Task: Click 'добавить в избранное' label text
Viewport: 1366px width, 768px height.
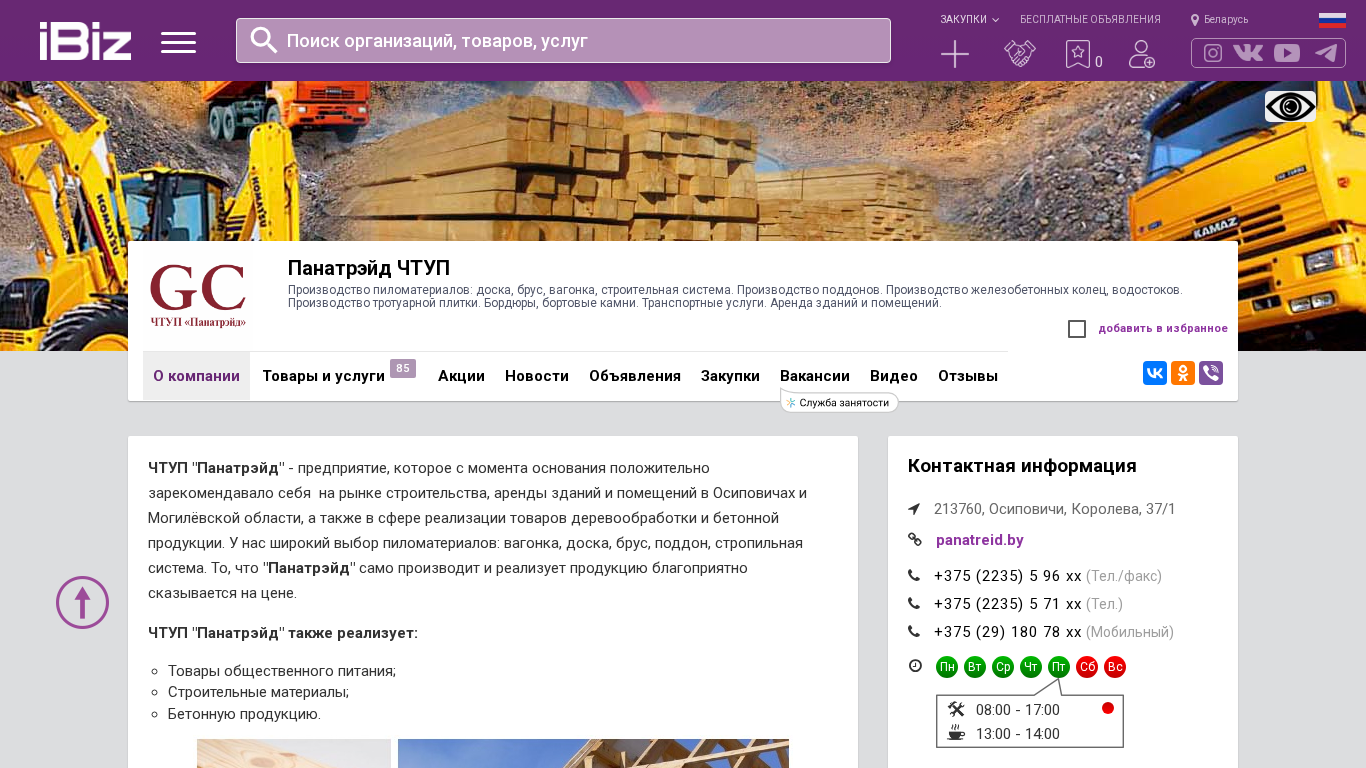Action: [x=1163, y=328]
